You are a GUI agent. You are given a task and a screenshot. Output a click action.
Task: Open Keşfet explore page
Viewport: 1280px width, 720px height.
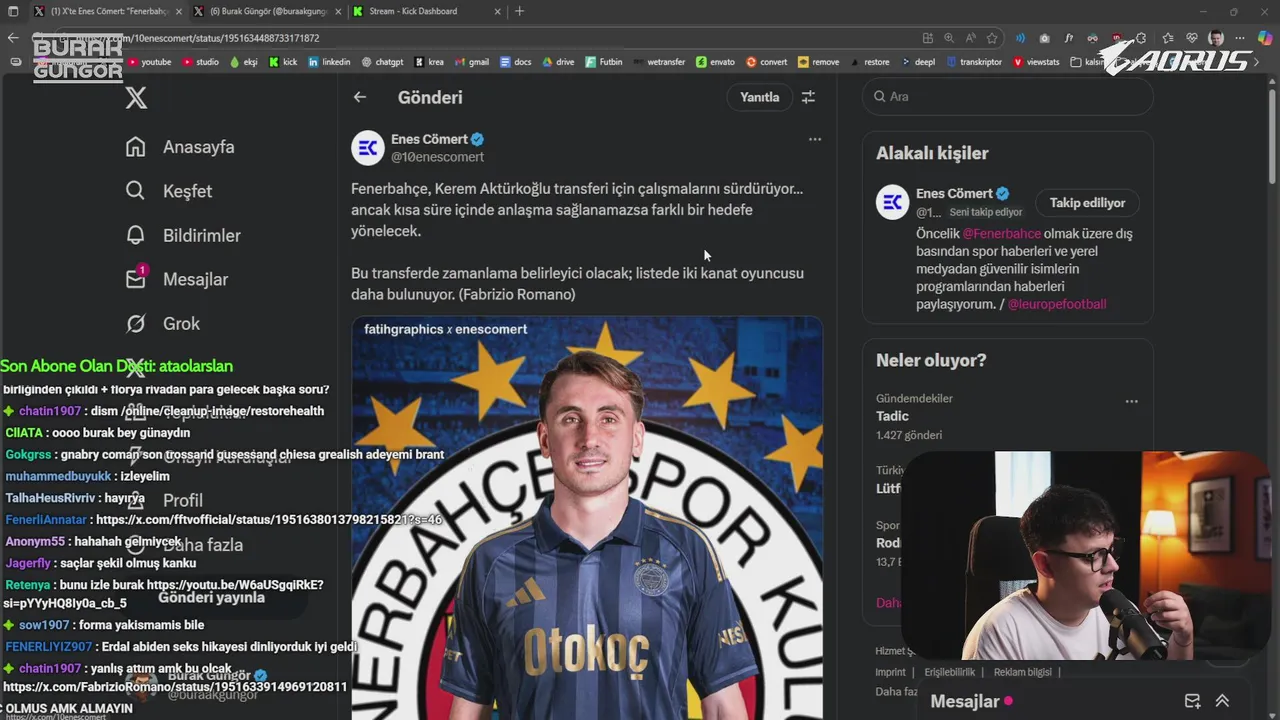(x=169, y=191)
